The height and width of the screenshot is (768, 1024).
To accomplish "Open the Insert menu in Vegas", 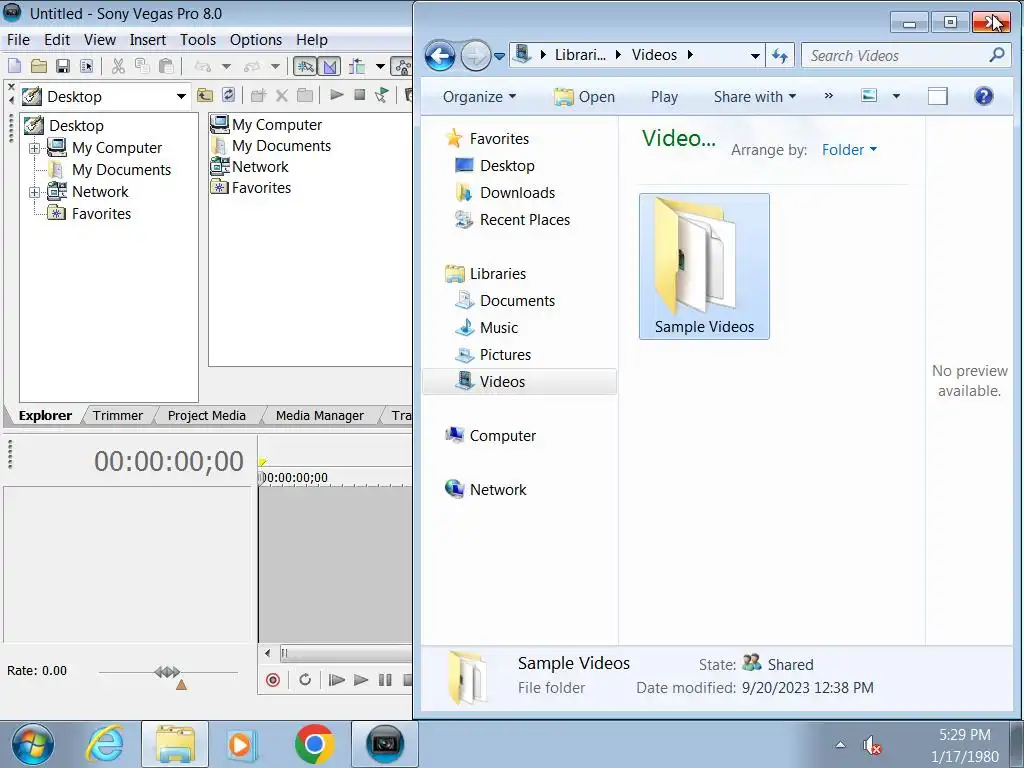I will point(148,40).
